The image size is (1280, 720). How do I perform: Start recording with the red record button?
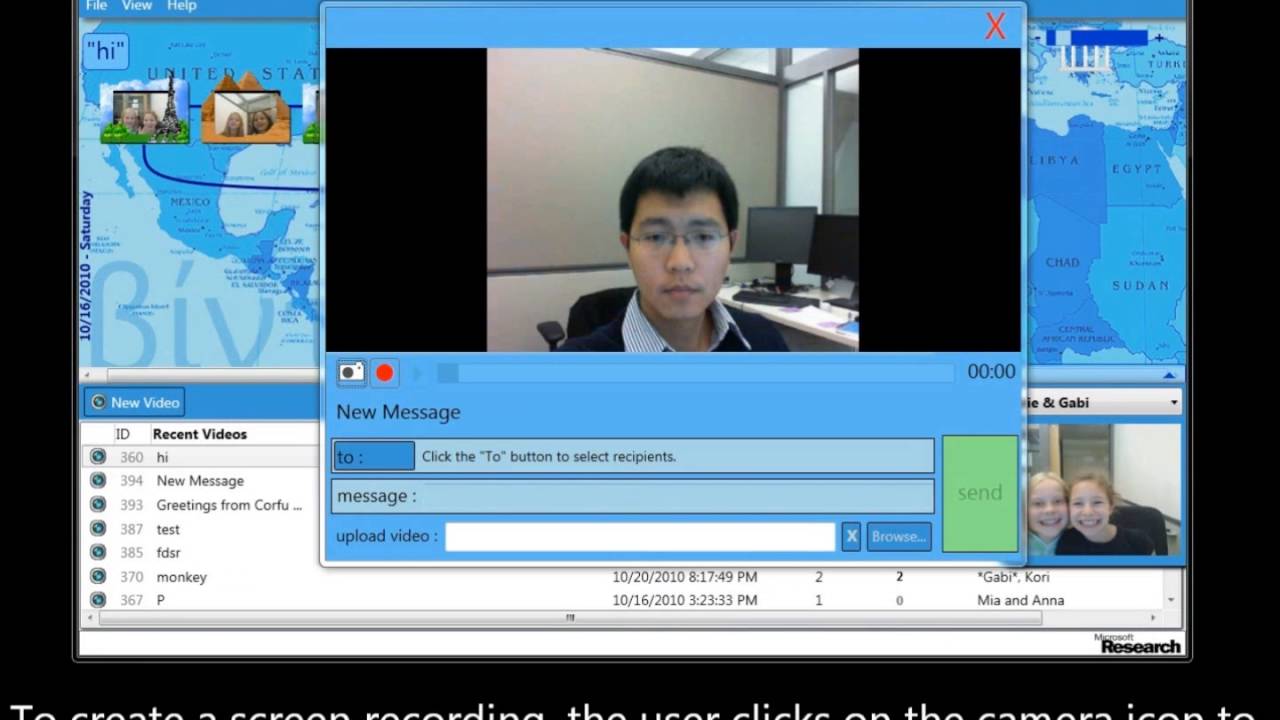click(385, 373)
